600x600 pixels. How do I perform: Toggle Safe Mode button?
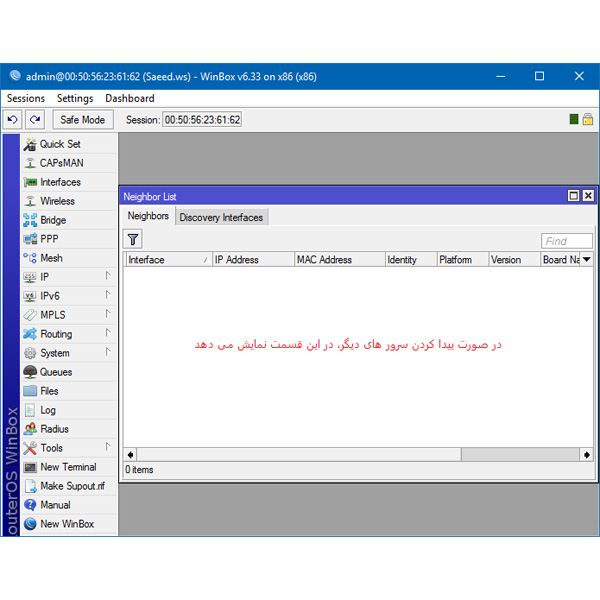click(x=83, y=120)
